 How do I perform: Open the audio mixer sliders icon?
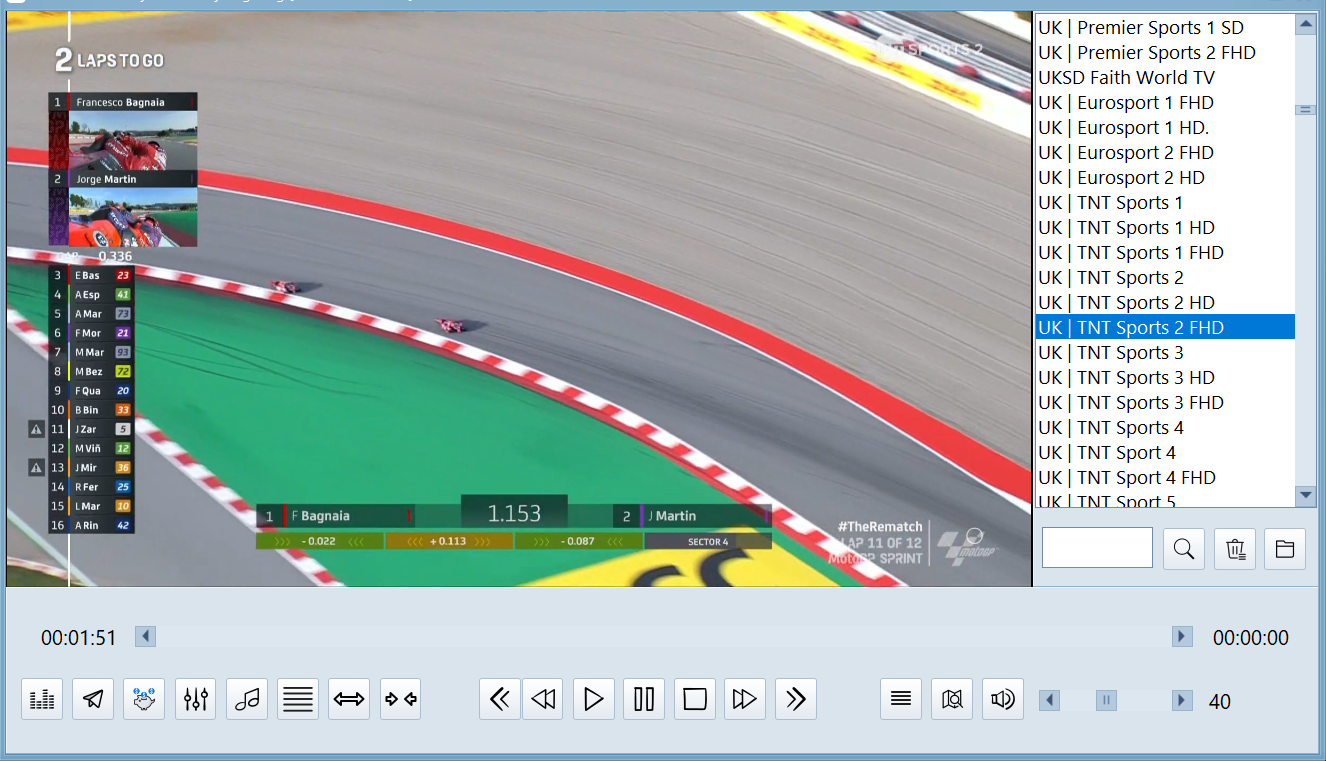[x=196, y=699]
